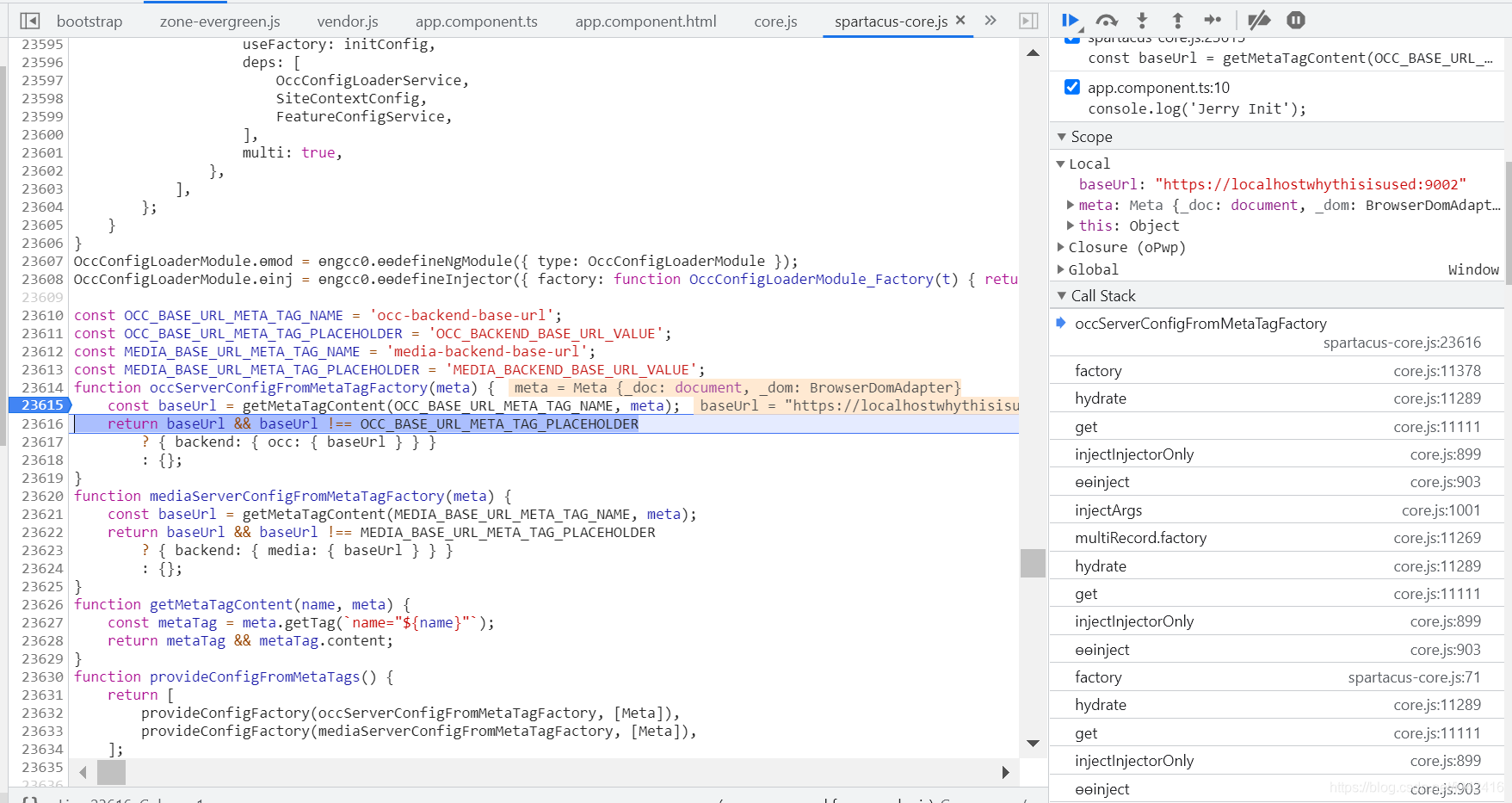This screenshot has height=803, width=1512.
Task: Close the spartacus-core.js tab
Action: coord(960,20)
